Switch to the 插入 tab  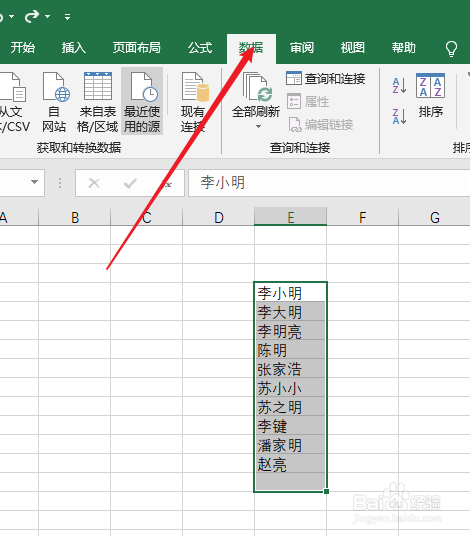[x=74, y=48]
